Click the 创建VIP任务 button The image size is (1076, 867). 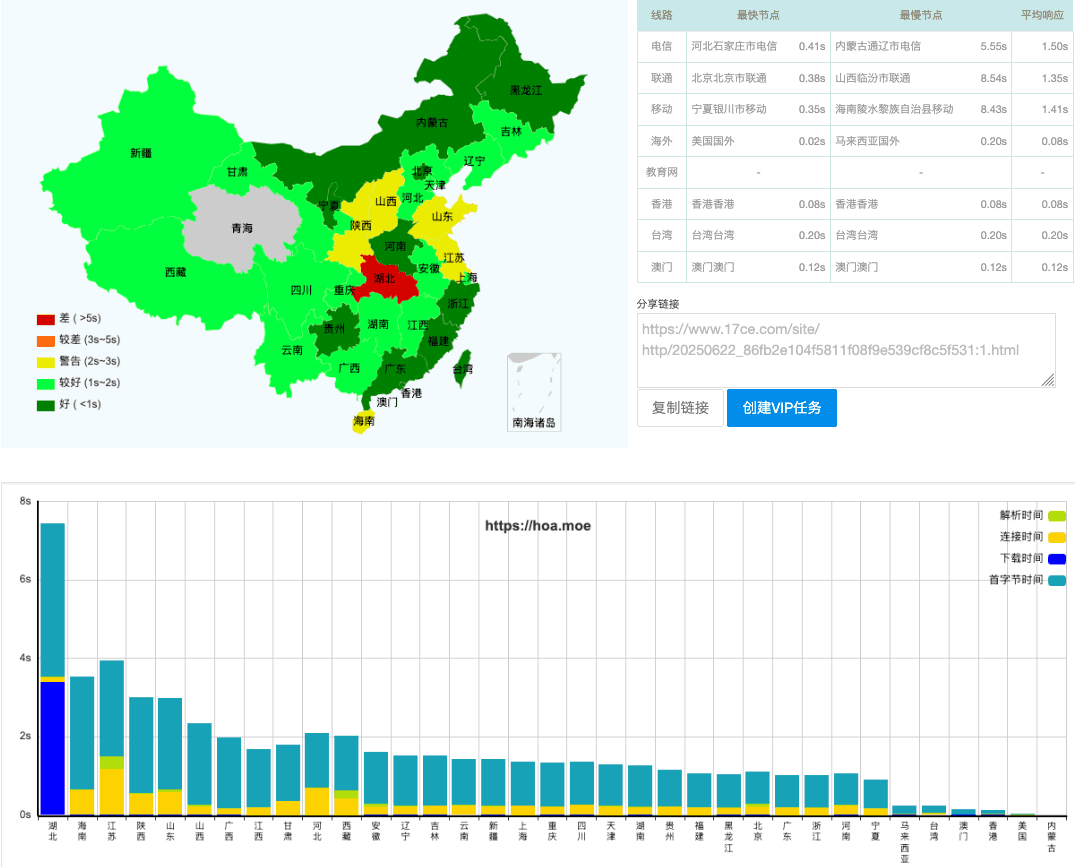pos(782,408)
